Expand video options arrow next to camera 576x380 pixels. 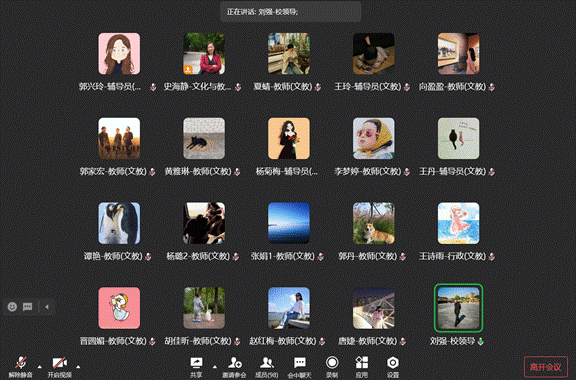click(x=78, y=366)
